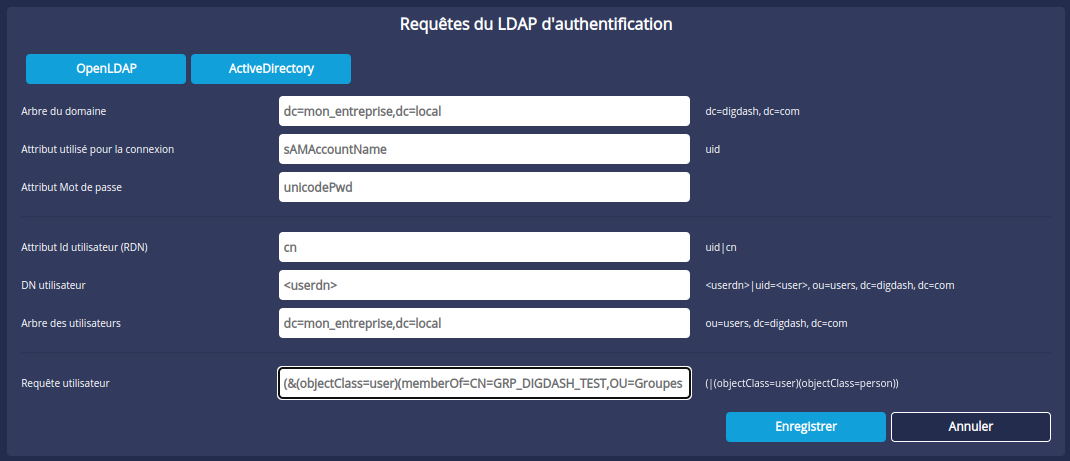Save settings with the Enregistrer button
This screenshot has height=461, width=1070.
806,427
